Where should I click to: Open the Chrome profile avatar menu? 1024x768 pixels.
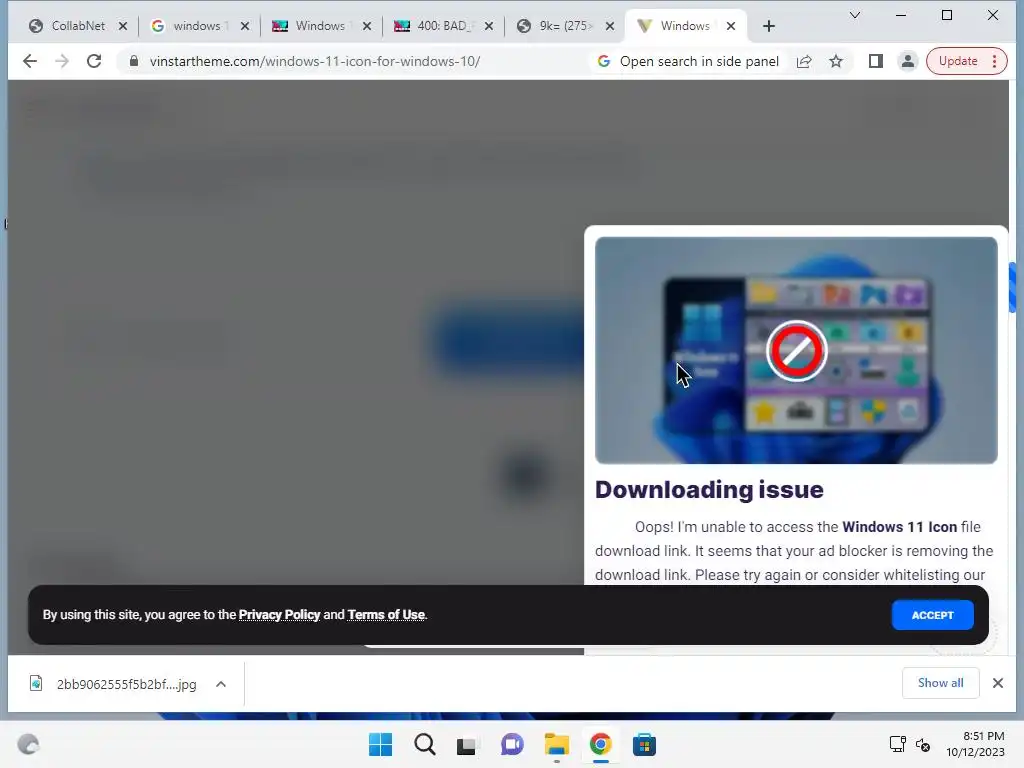908,61
